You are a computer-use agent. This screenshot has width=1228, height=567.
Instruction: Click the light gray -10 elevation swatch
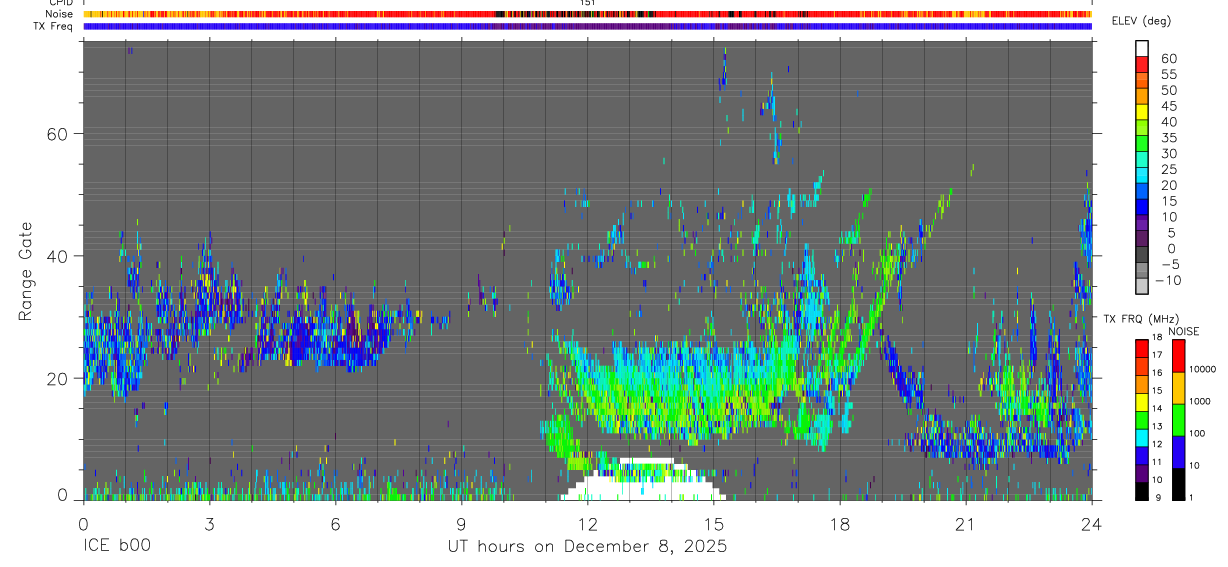pyautogui.click(x=1142, y=285)
